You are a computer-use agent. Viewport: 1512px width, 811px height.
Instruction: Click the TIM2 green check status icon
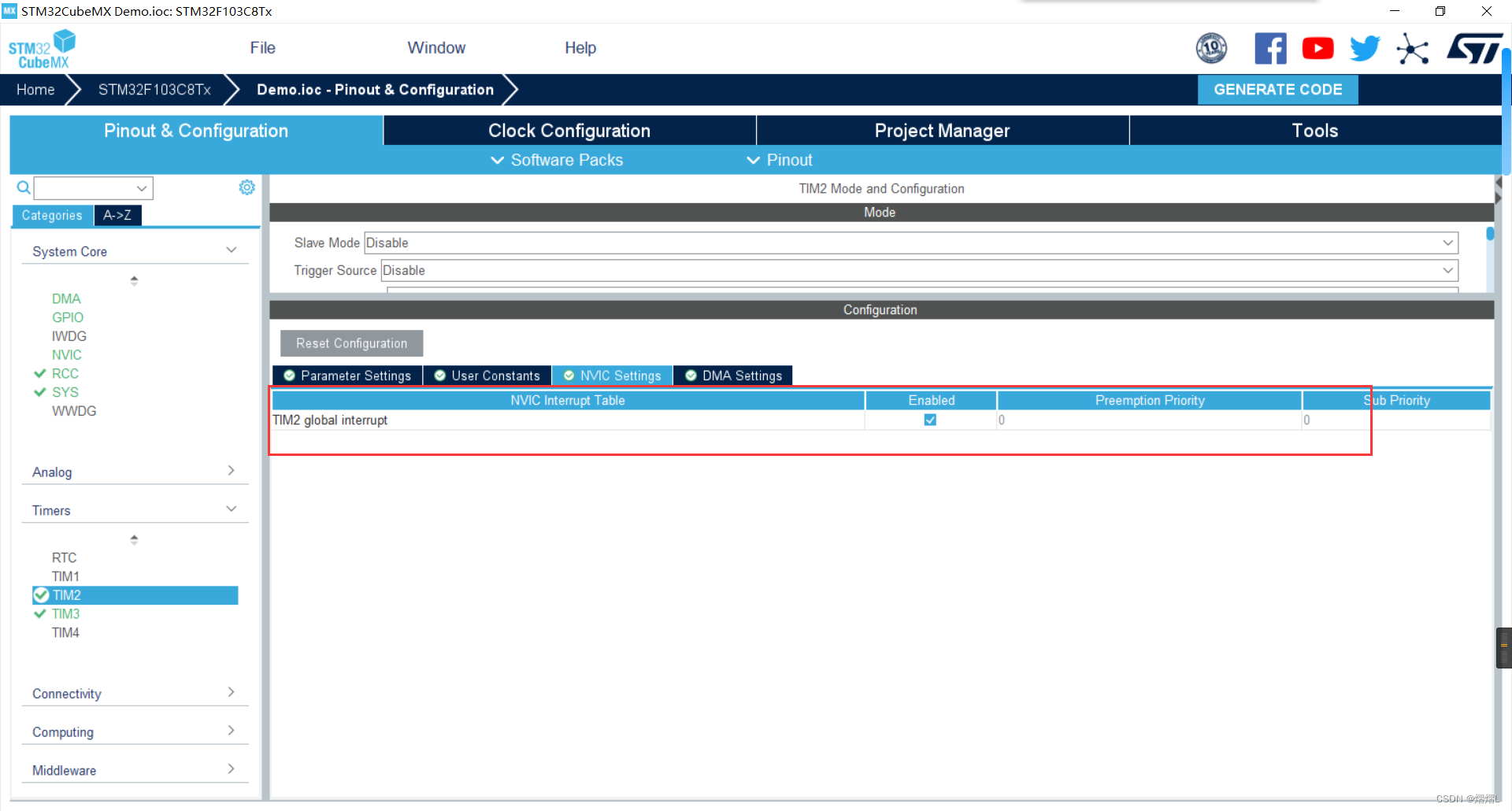pyautogui.click(x=42, y=595)
